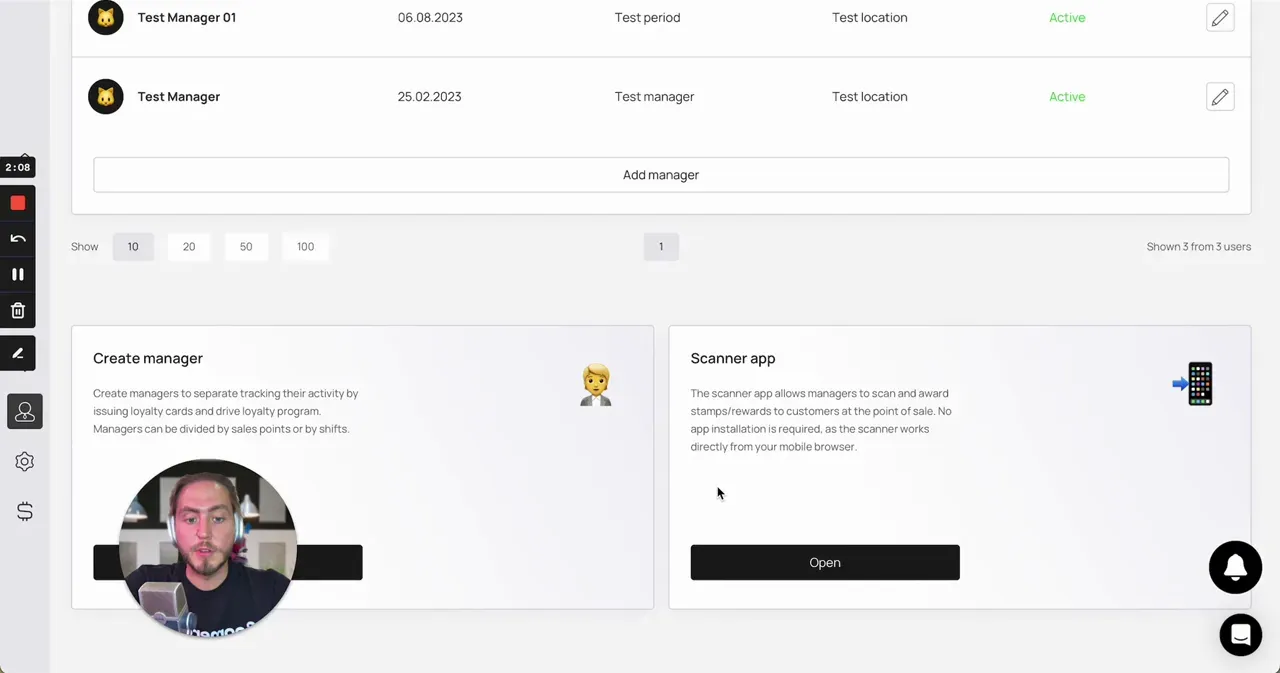
Task: Open settings gear in sidebar
Action: [25, 462]
